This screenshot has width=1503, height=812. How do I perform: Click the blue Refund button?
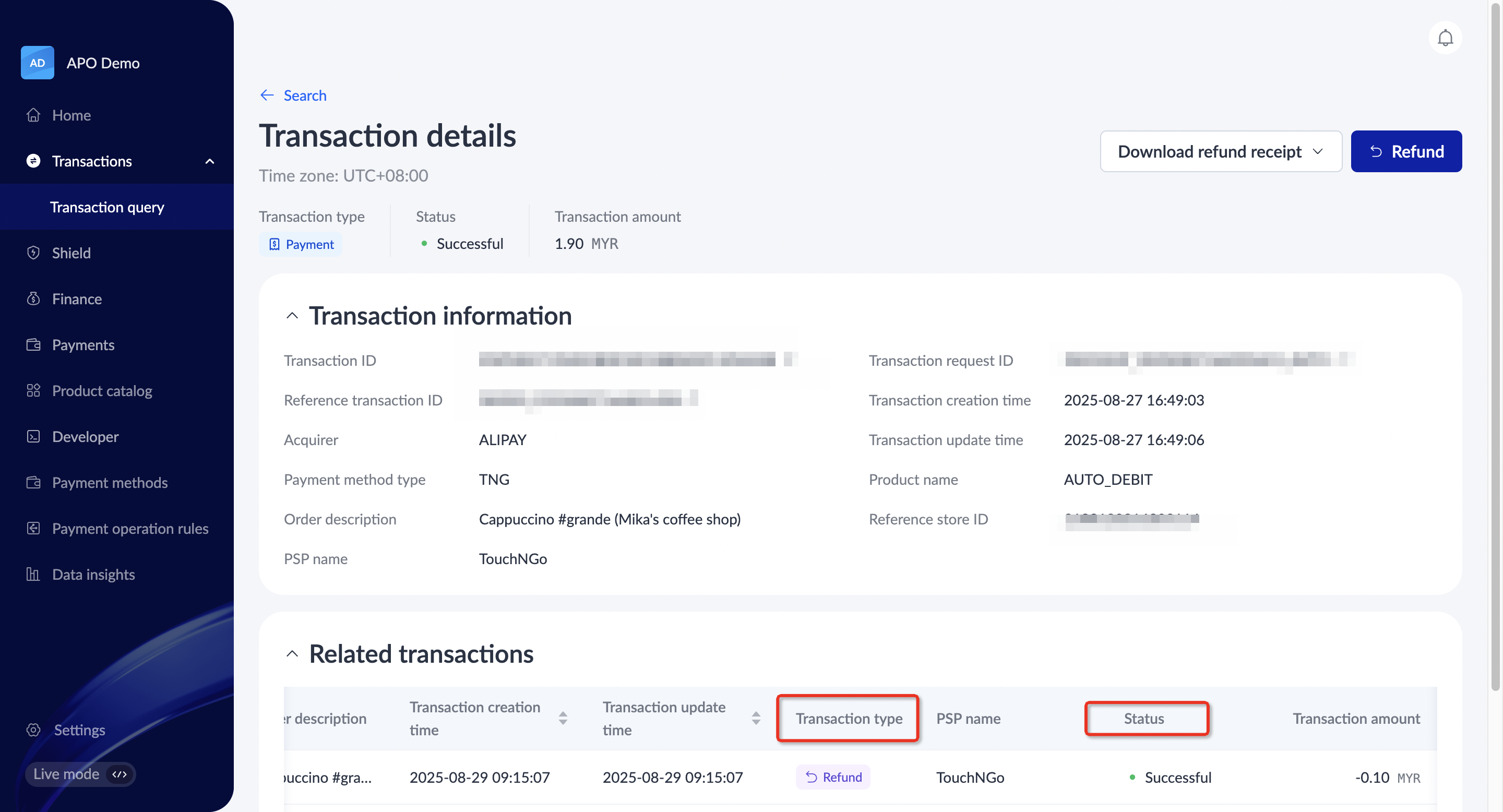[x=1405, y=152]
